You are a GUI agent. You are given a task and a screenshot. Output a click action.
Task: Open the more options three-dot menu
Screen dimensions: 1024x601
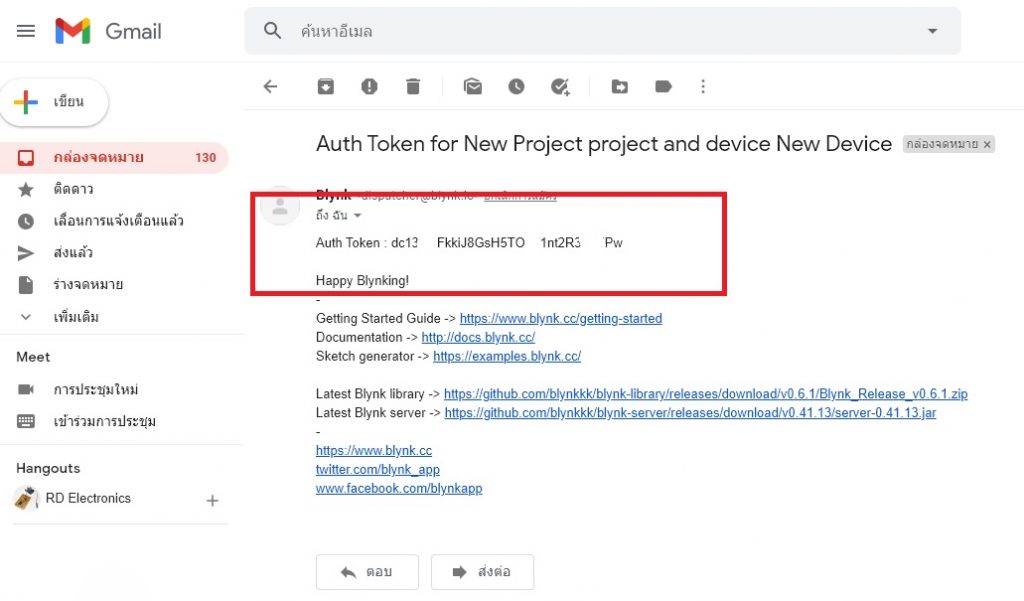(x=703, y=86)
